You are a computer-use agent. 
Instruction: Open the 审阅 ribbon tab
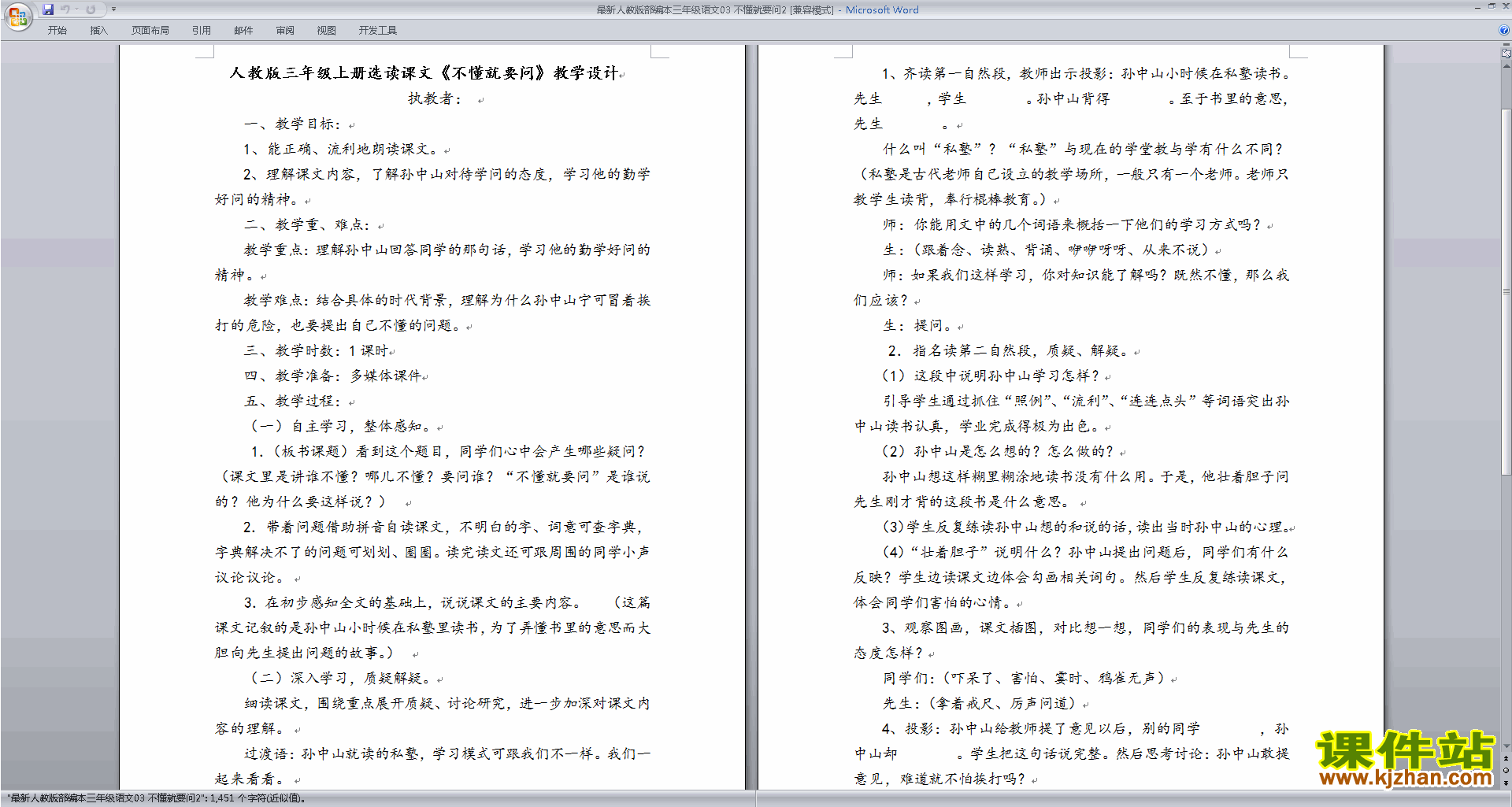(x=285, y=31)
